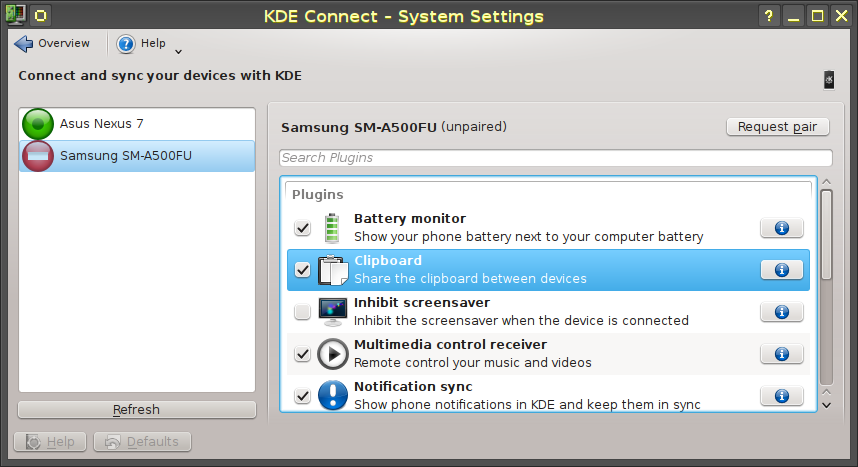This screenshot has width=858, height=467.
Task: Uncheck the Clipboard plugin
Action: (303, 270)
